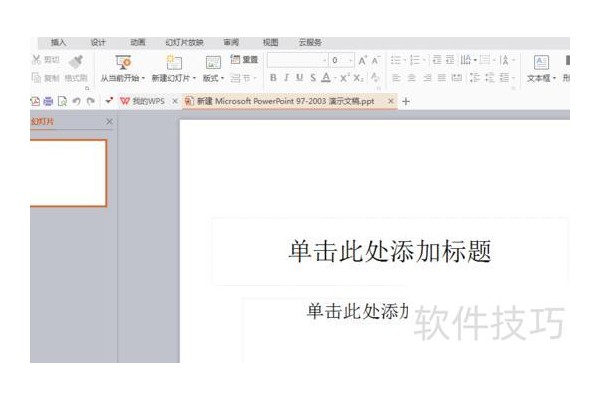Open Print Preview from quick toolbar
600x400 pixels.
tap(62, 101)
